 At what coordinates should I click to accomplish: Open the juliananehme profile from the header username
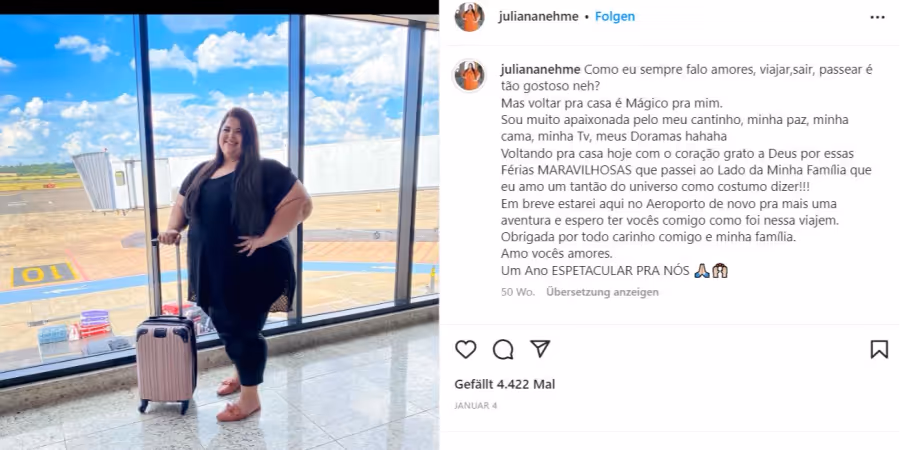(538, 17)
